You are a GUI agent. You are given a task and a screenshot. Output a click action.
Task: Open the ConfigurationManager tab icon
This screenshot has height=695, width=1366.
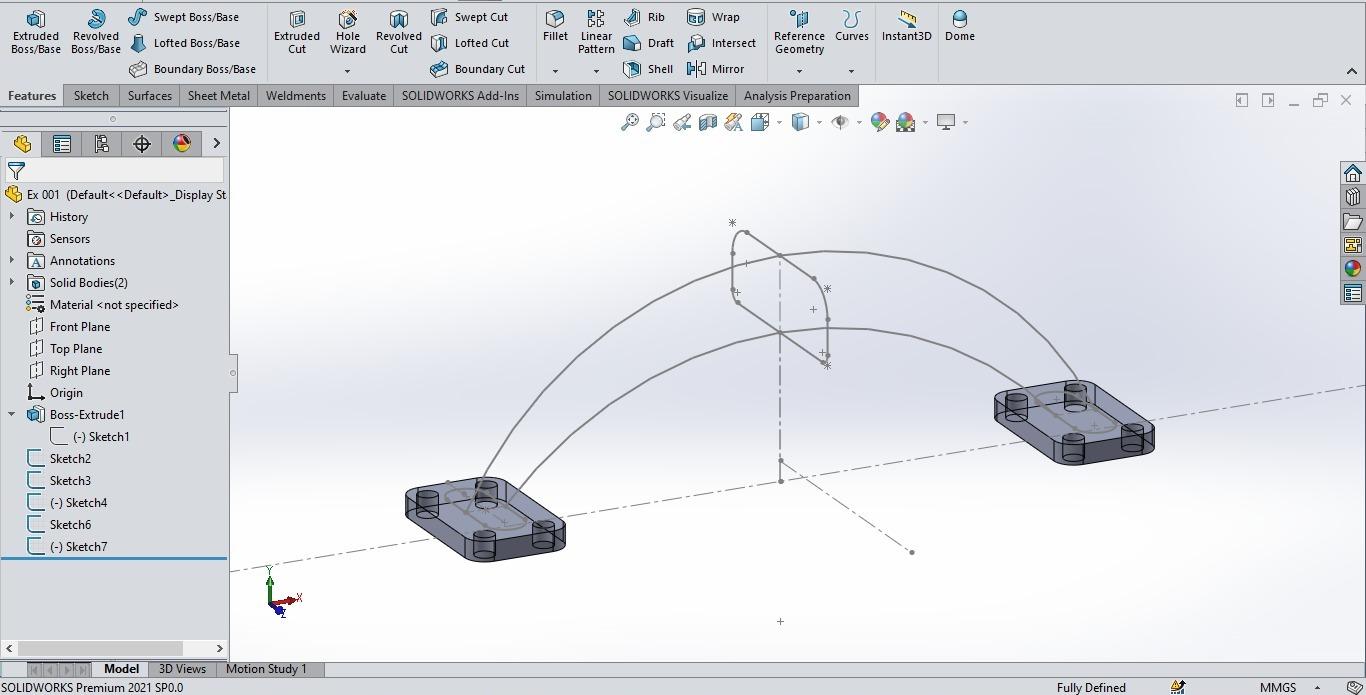click(101, 144)
